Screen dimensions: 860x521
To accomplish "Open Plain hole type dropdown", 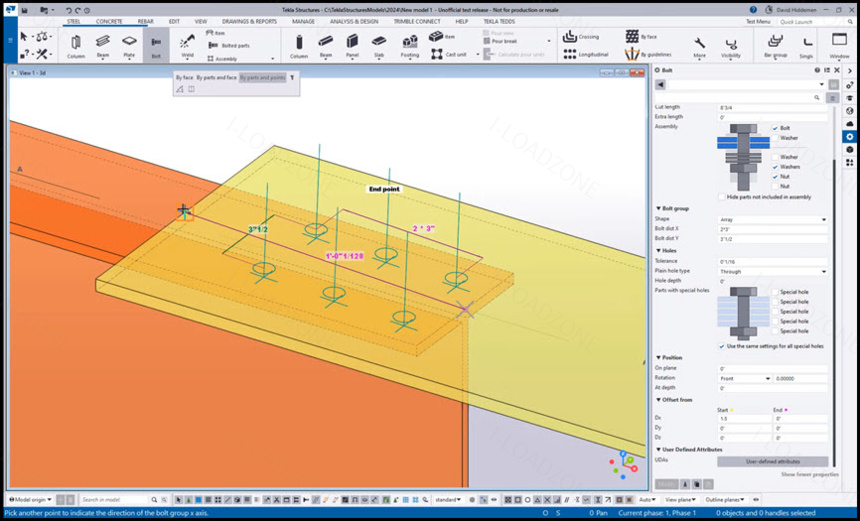I will (x=773, y=271).
